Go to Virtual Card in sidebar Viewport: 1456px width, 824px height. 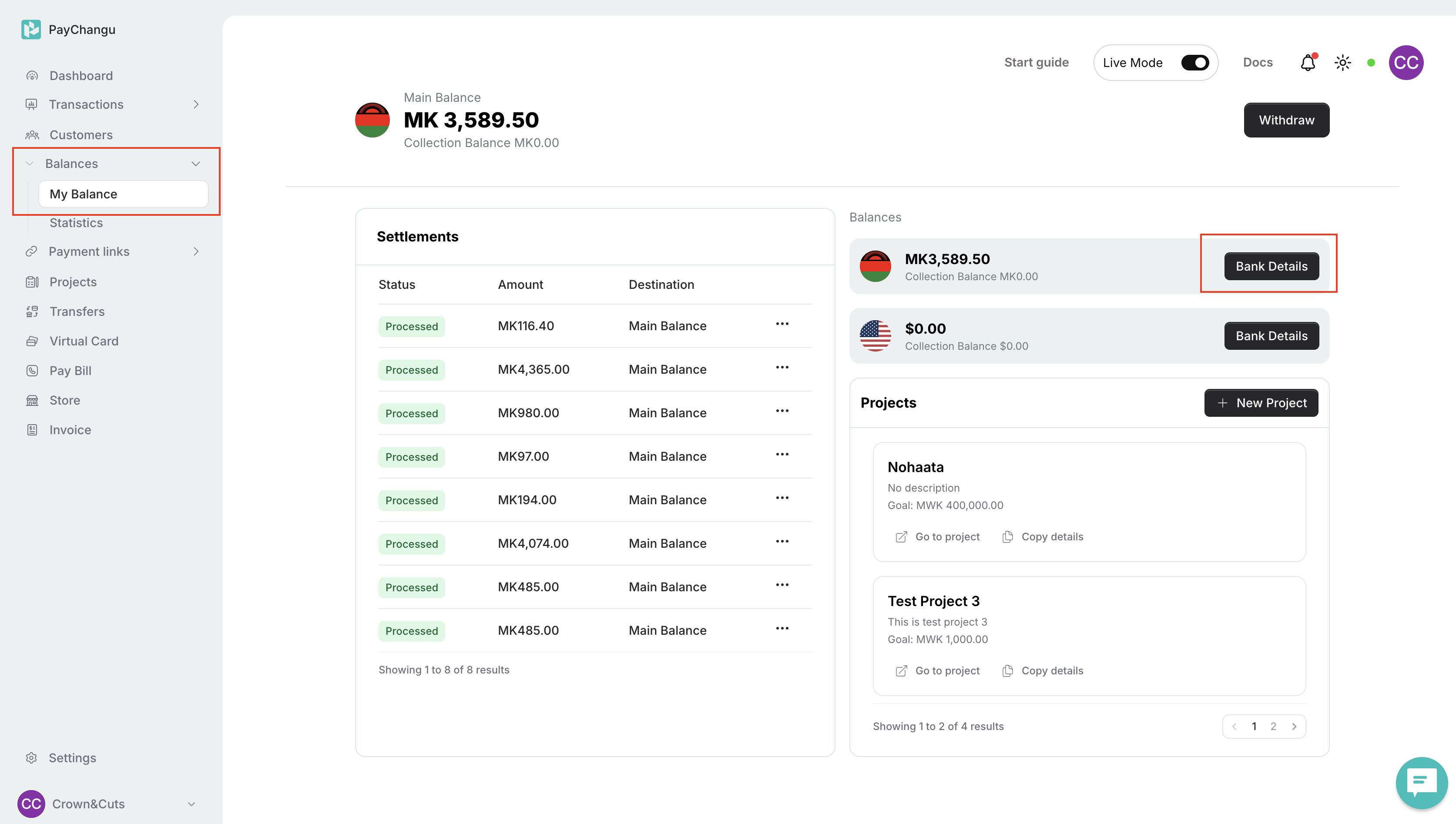tap(84, 341)
